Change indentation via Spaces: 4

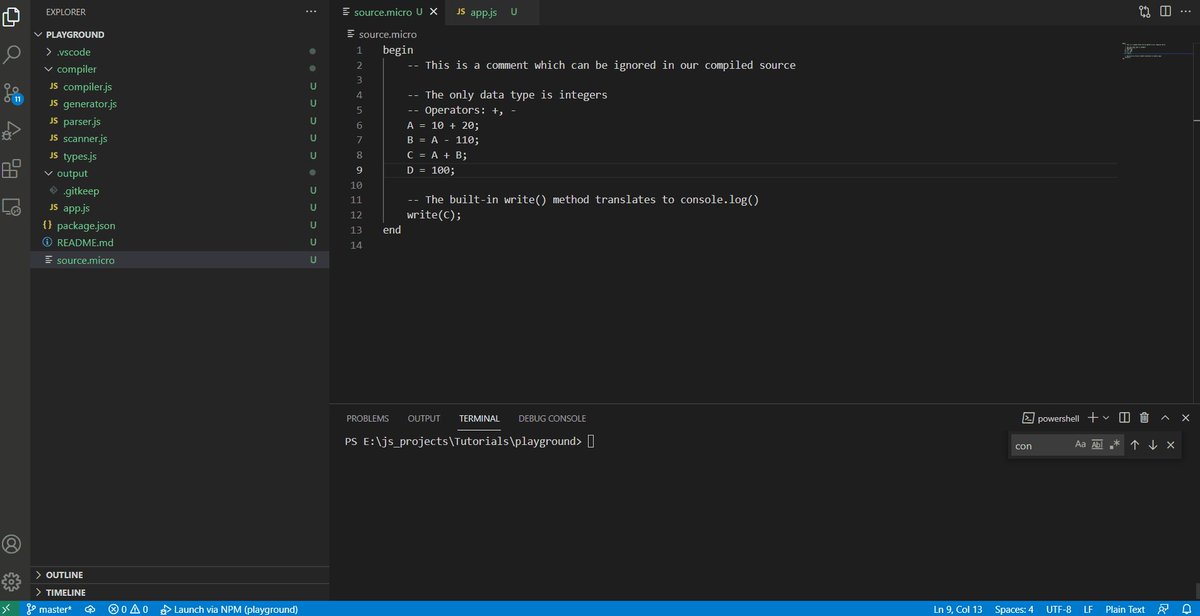1014,609
